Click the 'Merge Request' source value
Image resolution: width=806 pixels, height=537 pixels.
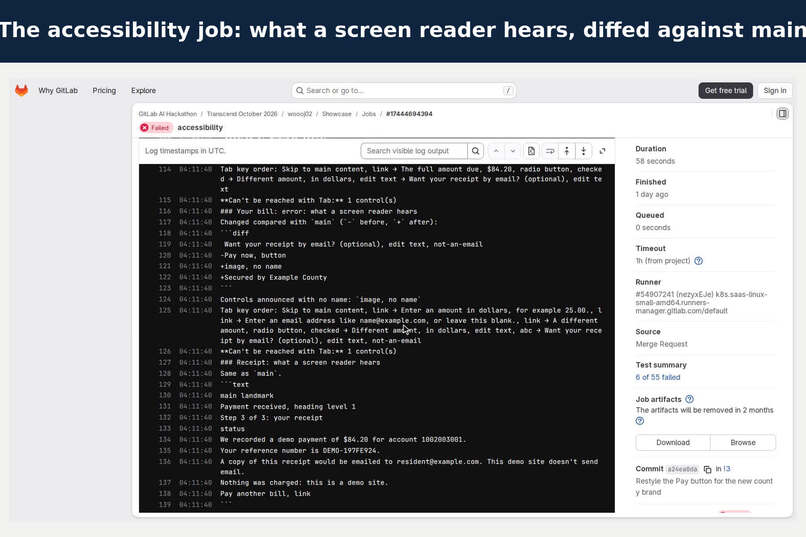coord(661,344)
